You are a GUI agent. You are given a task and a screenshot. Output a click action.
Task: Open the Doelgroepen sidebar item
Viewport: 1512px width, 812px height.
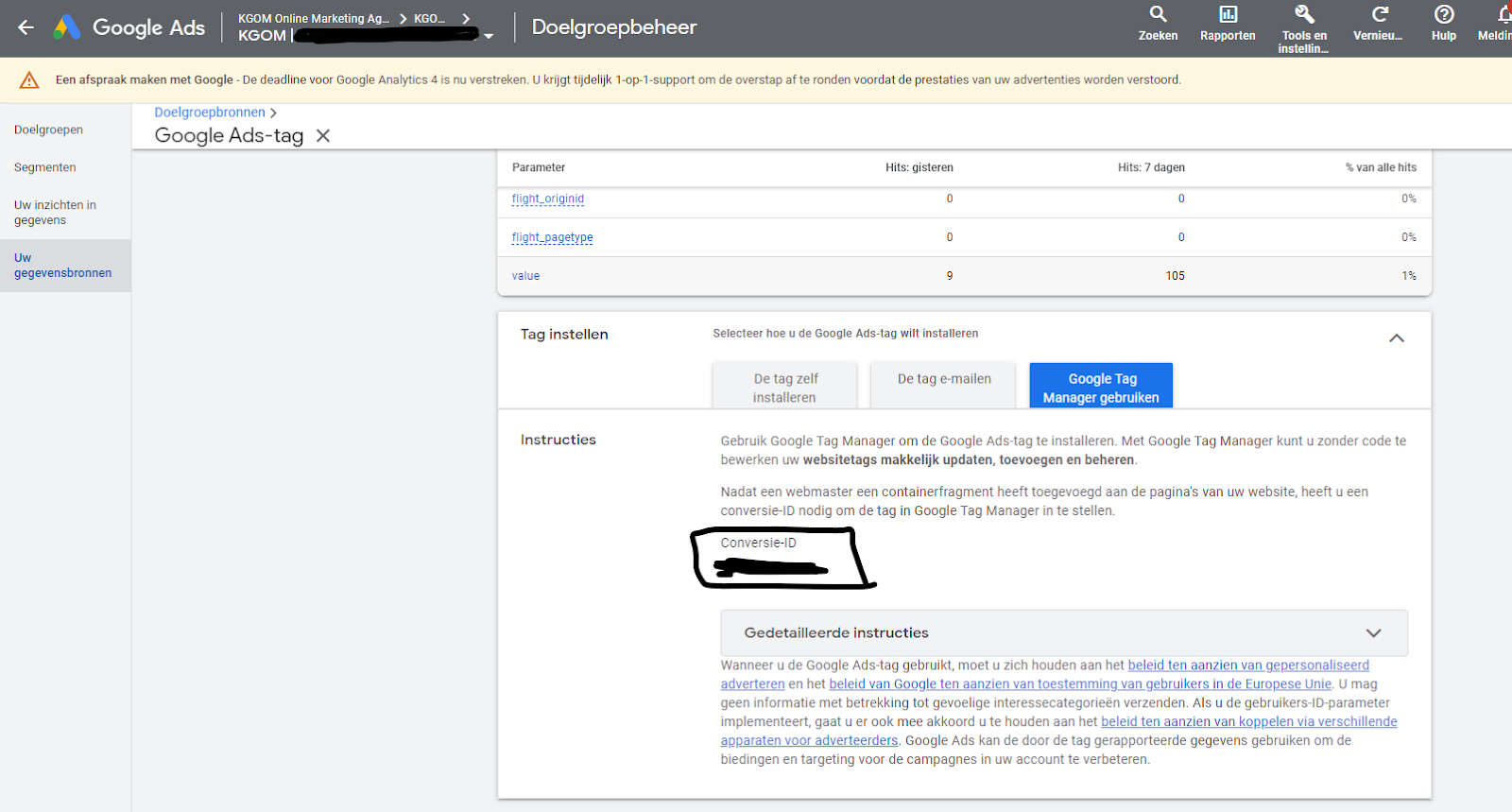[48, 130]
